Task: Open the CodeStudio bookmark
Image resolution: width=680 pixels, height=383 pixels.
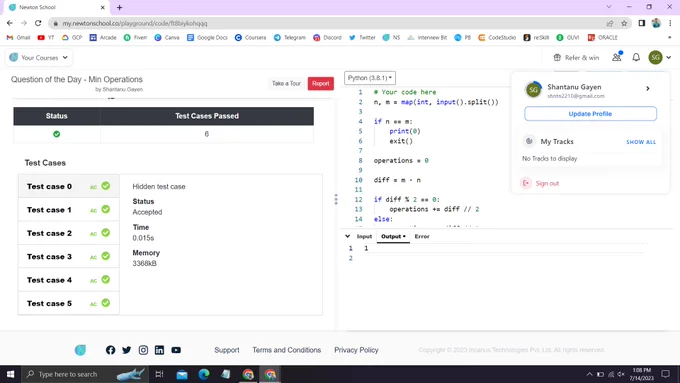Action: 497,38
